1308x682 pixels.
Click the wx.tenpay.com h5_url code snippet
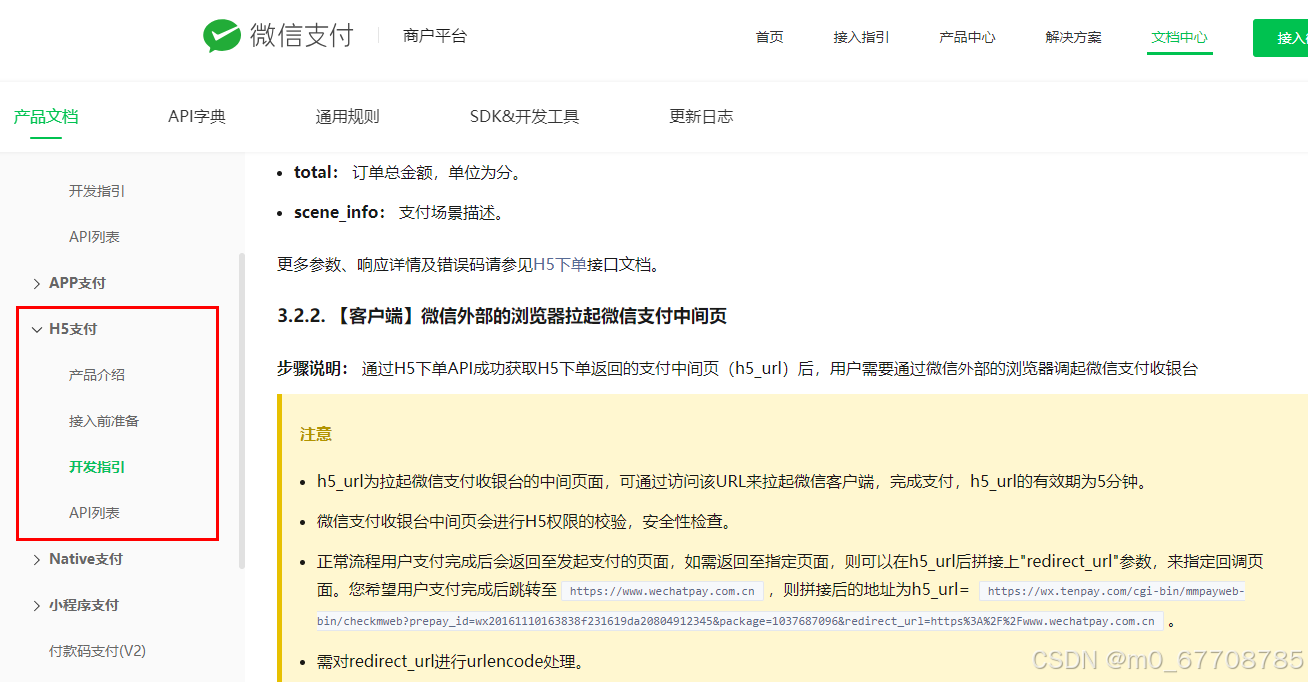(x=781, y=606)
